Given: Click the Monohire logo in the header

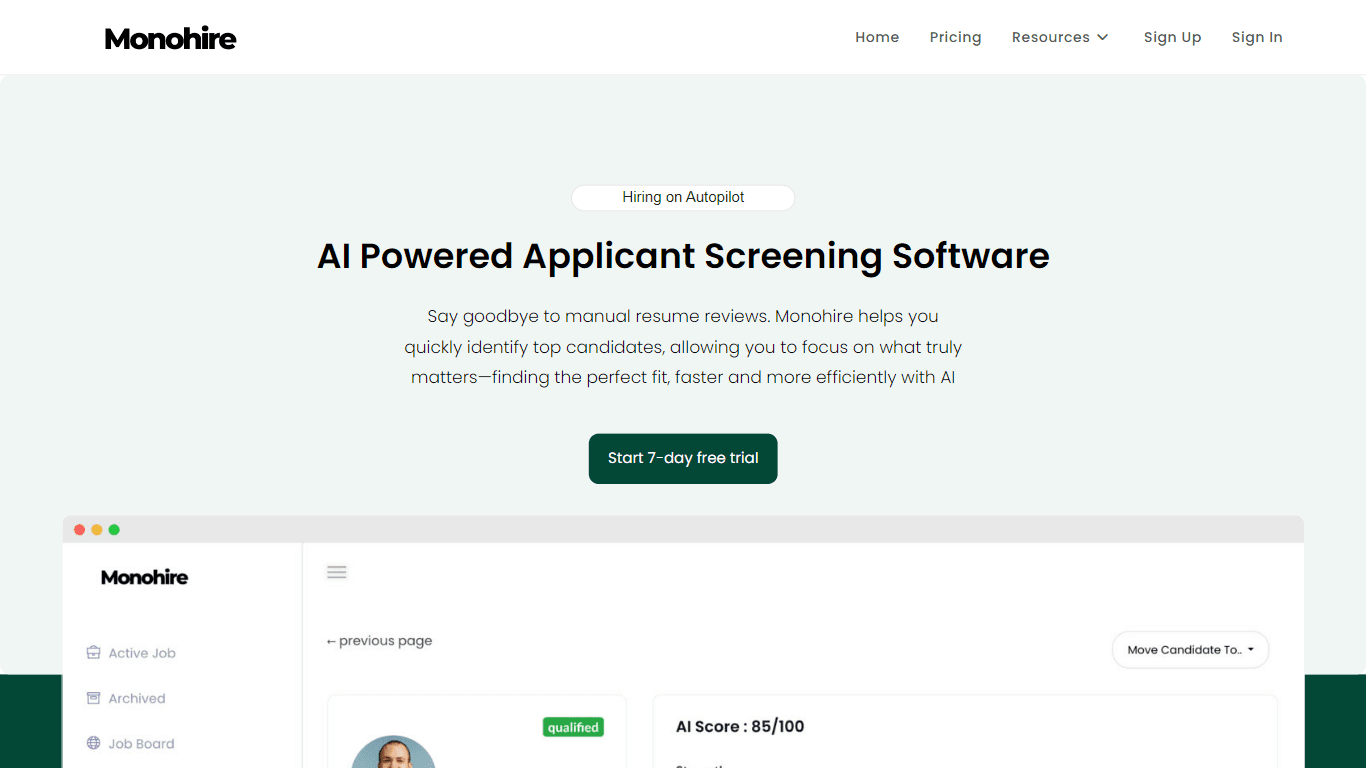Looking at the screenshot, I should [x=171, y=39].
